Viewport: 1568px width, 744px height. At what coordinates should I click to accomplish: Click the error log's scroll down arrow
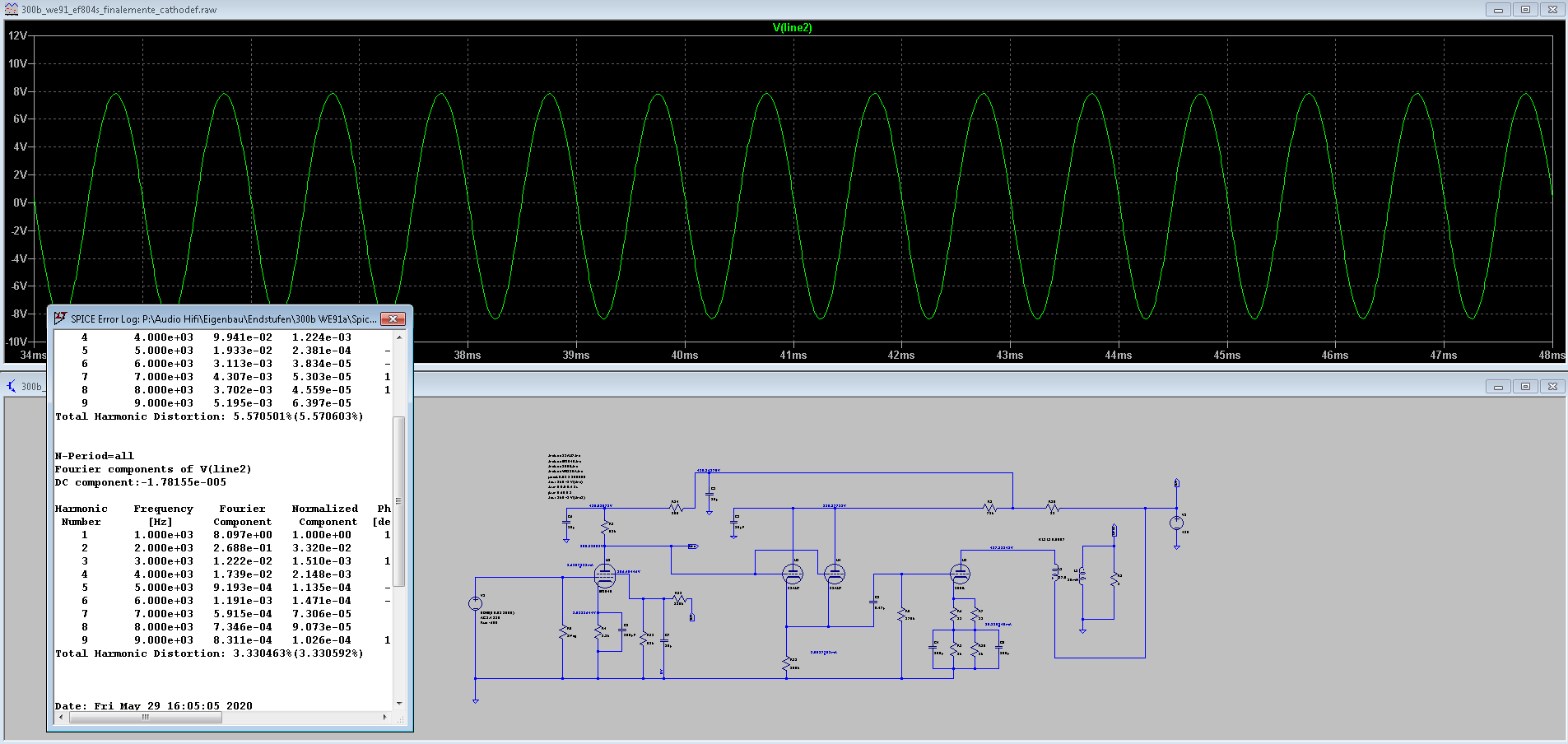[399, 704]
